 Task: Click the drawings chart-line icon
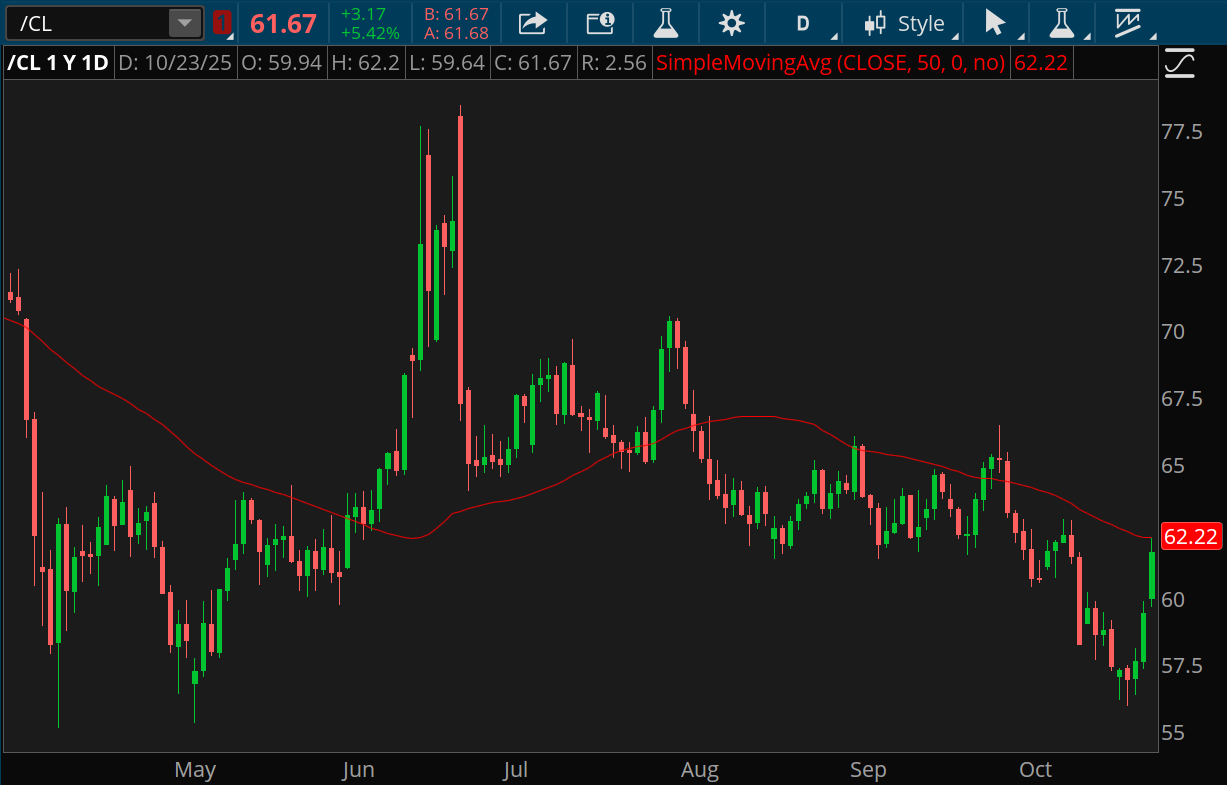(1128, 23)
